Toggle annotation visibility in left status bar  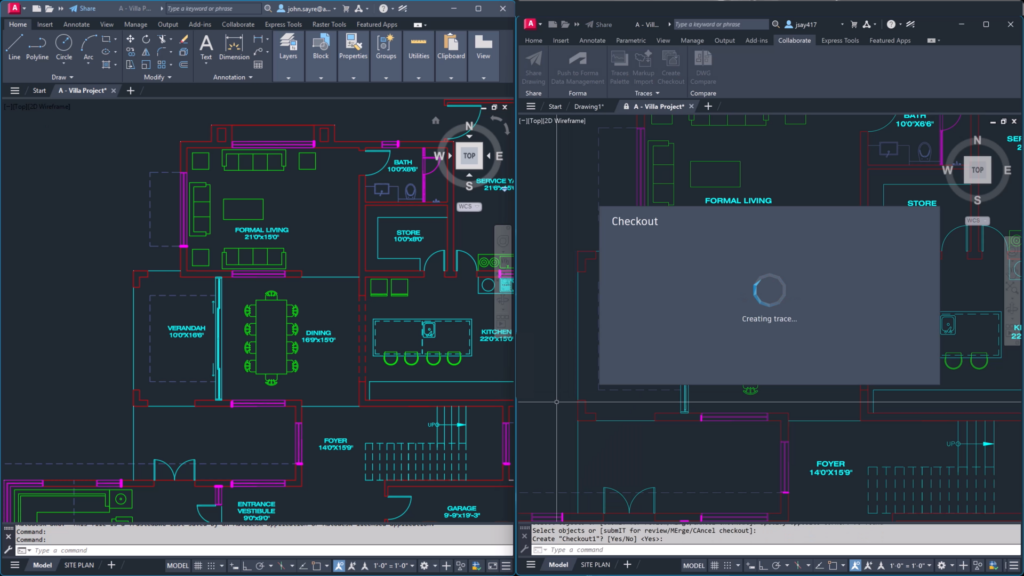[339, 566]
